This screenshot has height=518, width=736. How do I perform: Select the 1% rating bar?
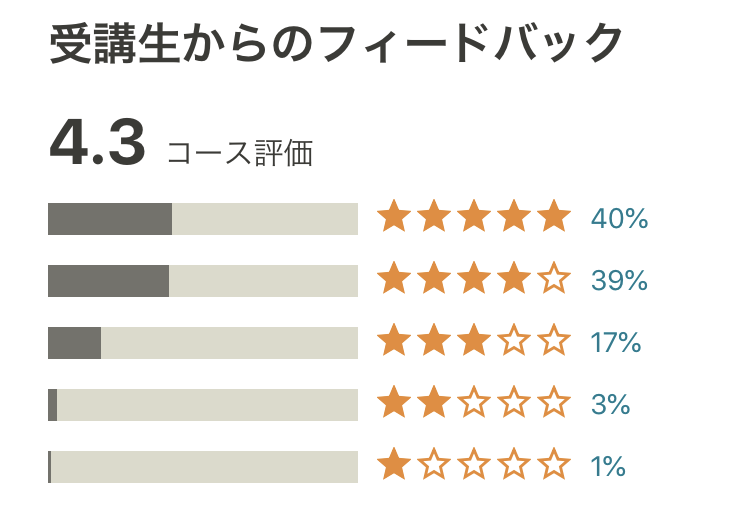click(x=203, y=466)
